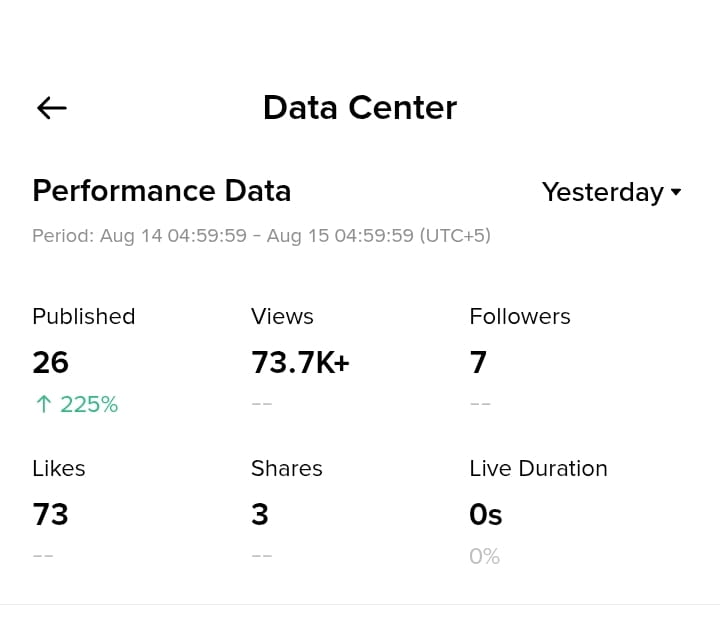Tap the Published count of 26

[51, 362]
